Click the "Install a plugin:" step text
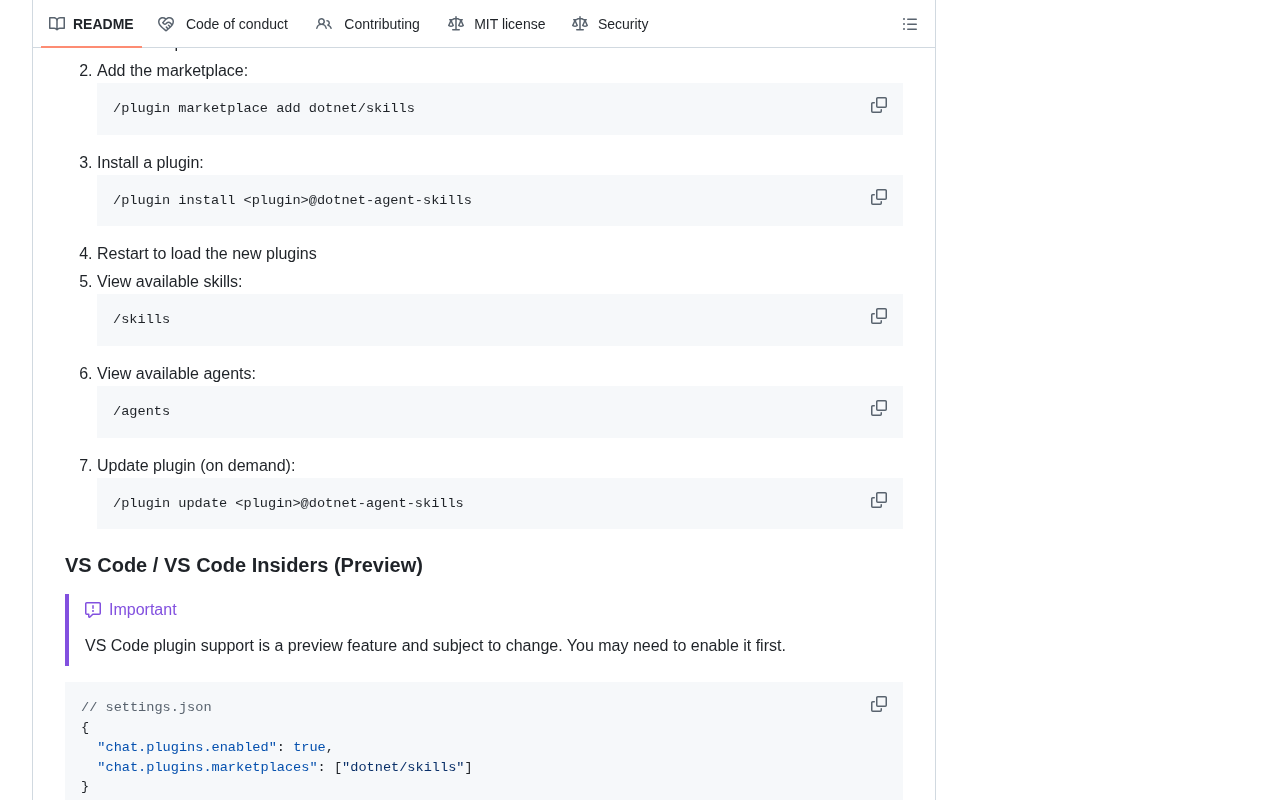This screenshot has height=800, width=1280. (x=150, y=163)
